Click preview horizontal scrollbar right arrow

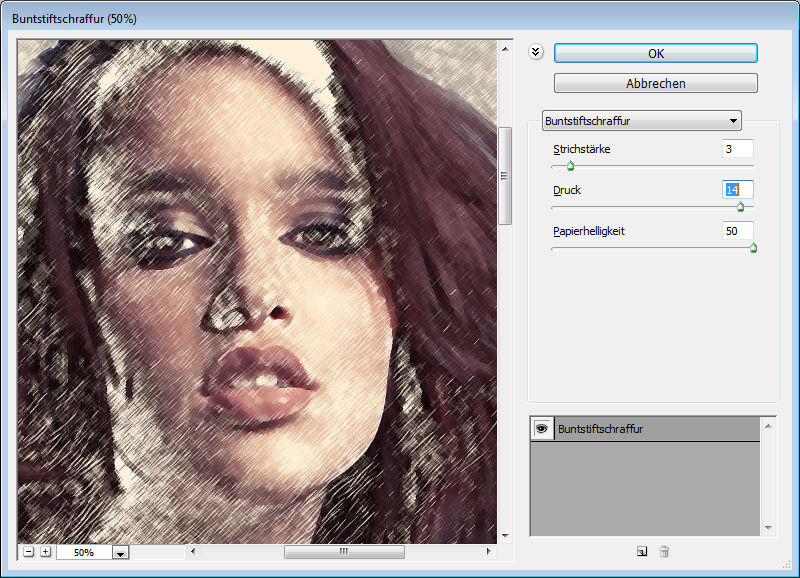click(488, 551)
